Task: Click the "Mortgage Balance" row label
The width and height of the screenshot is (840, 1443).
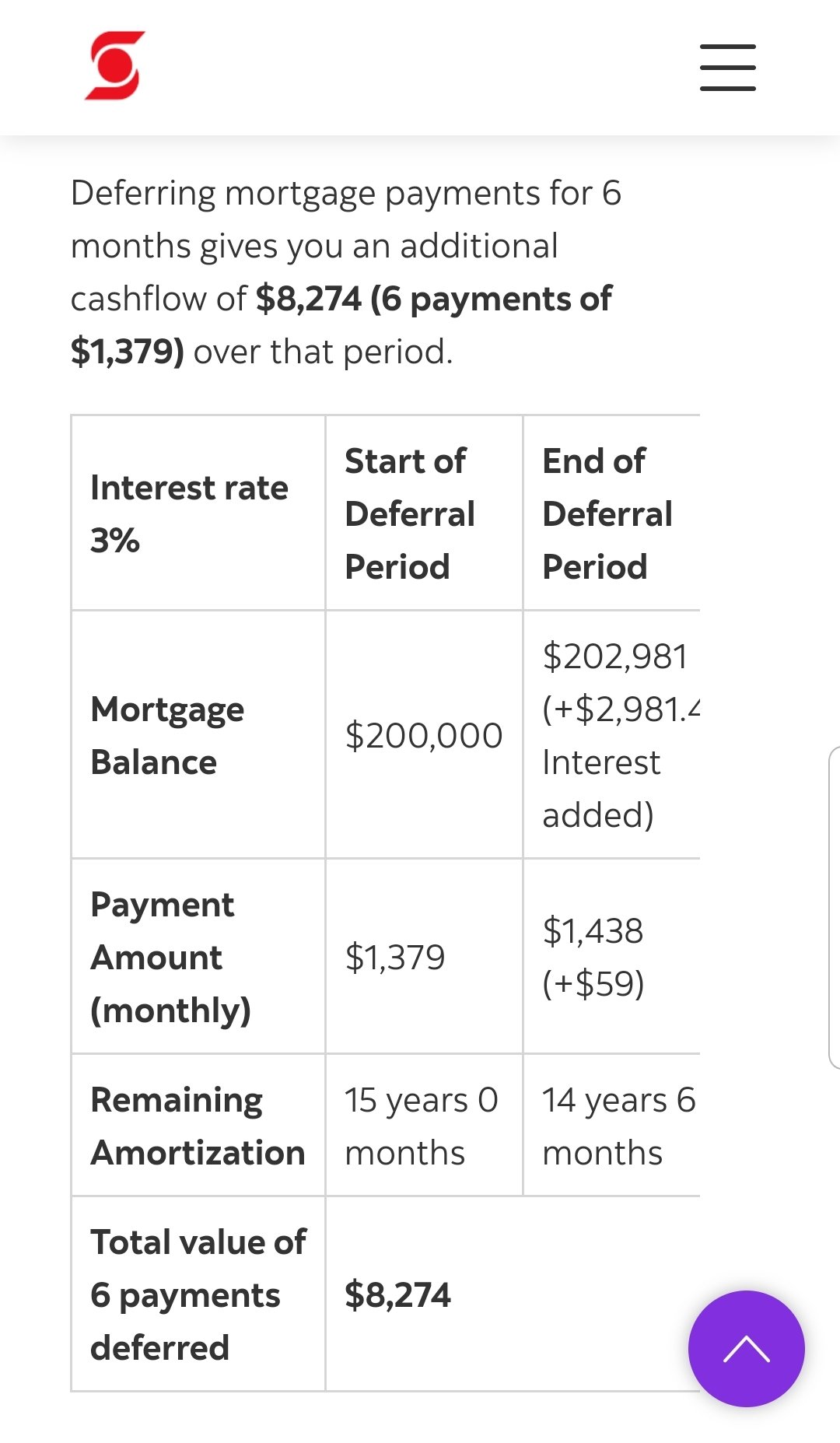Action: [167, 735]
